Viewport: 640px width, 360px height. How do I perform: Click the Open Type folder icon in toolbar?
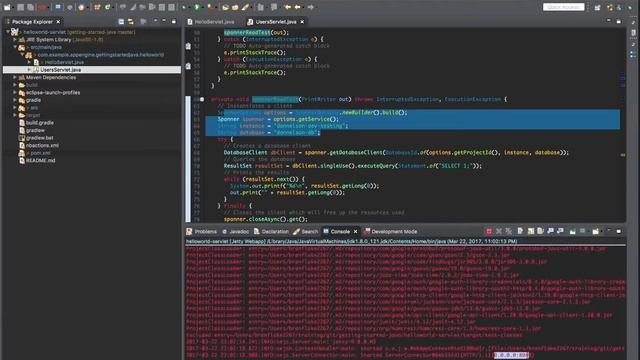pyautogui.click(x=225, y=7)
